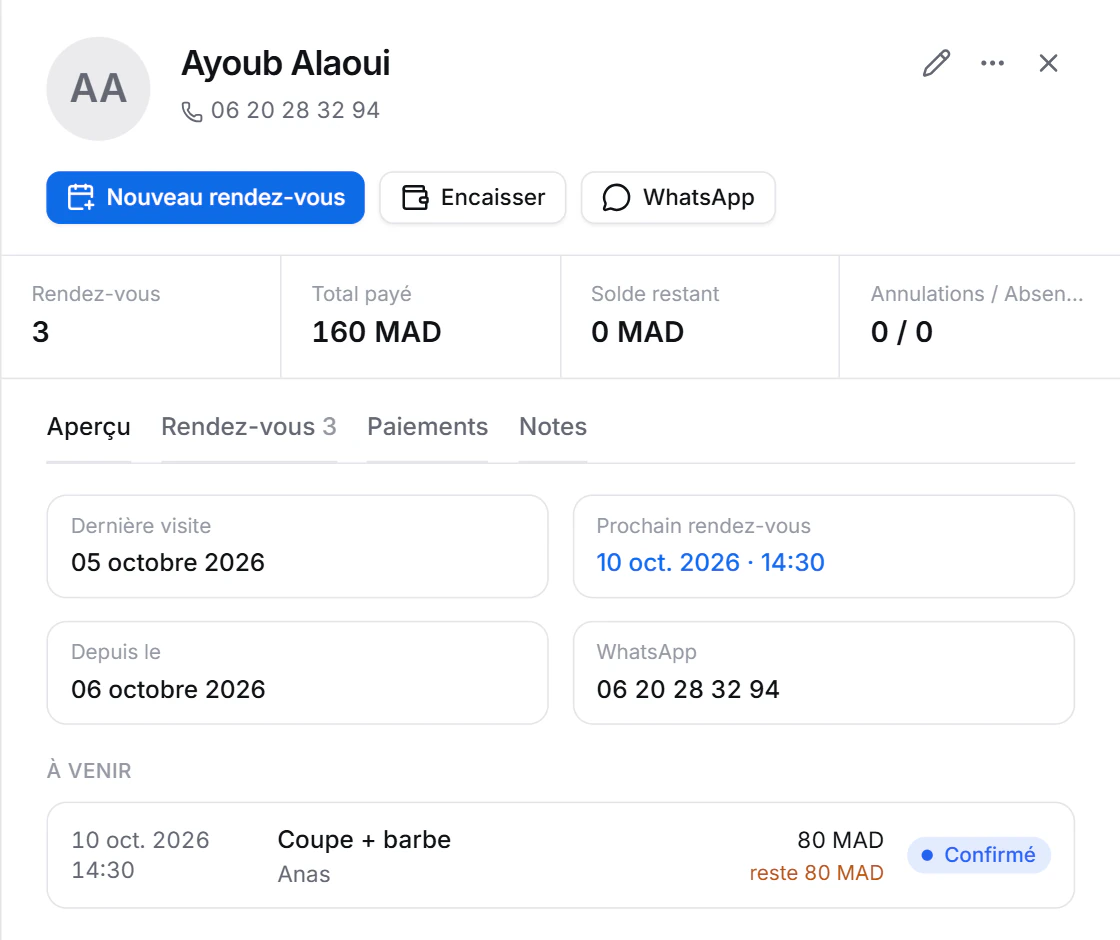The image size is (1120, 940).
Task: Click Depuis le date 06 octobre 2026
Action: 168,689
